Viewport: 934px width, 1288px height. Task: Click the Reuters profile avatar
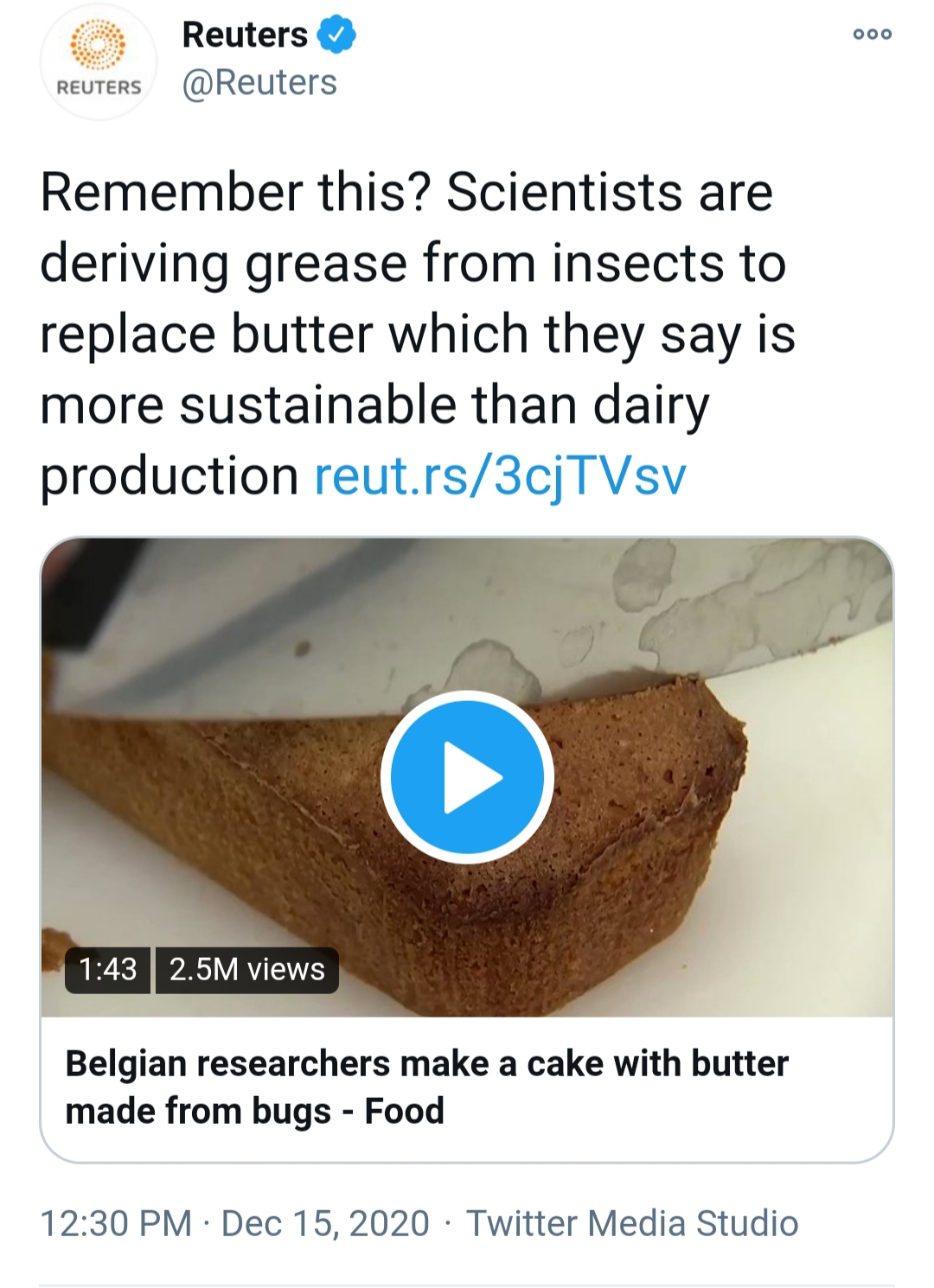[99, 62]
